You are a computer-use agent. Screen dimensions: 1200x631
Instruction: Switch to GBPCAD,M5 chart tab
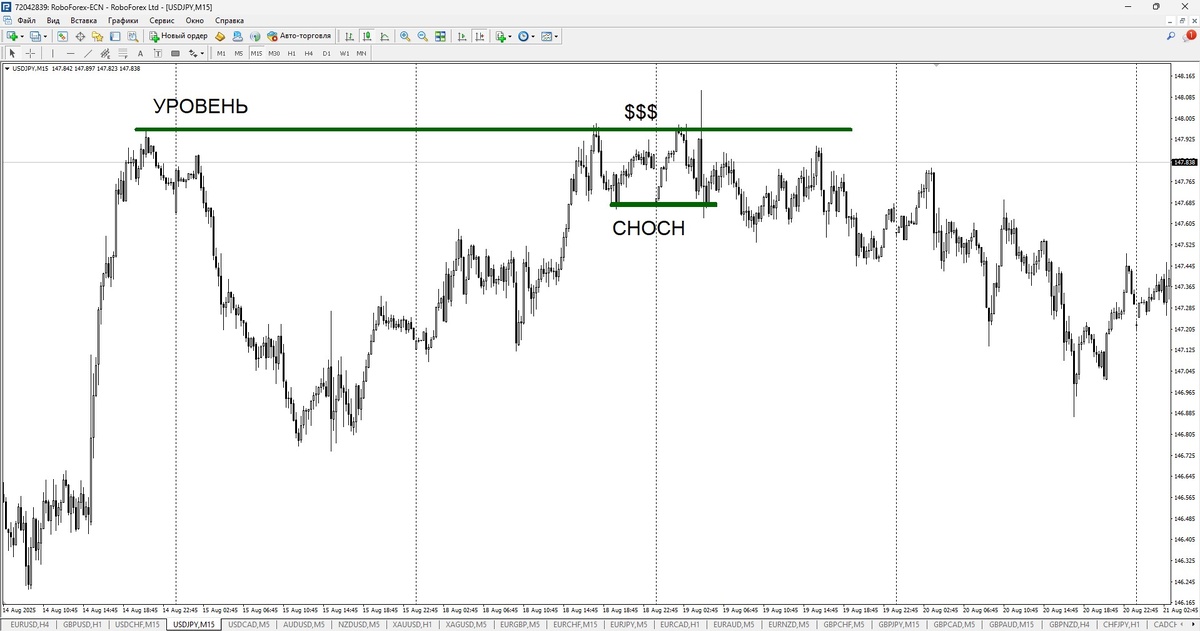point(955,624)
